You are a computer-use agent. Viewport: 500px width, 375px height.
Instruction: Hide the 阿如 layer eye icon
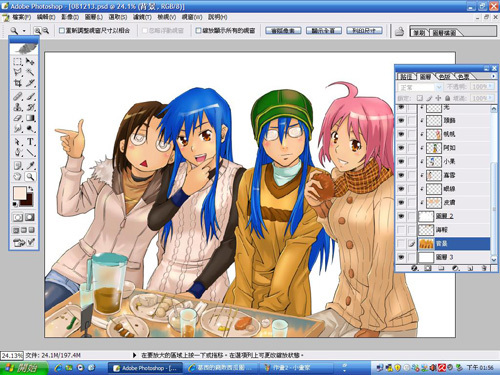click(401, 148)
